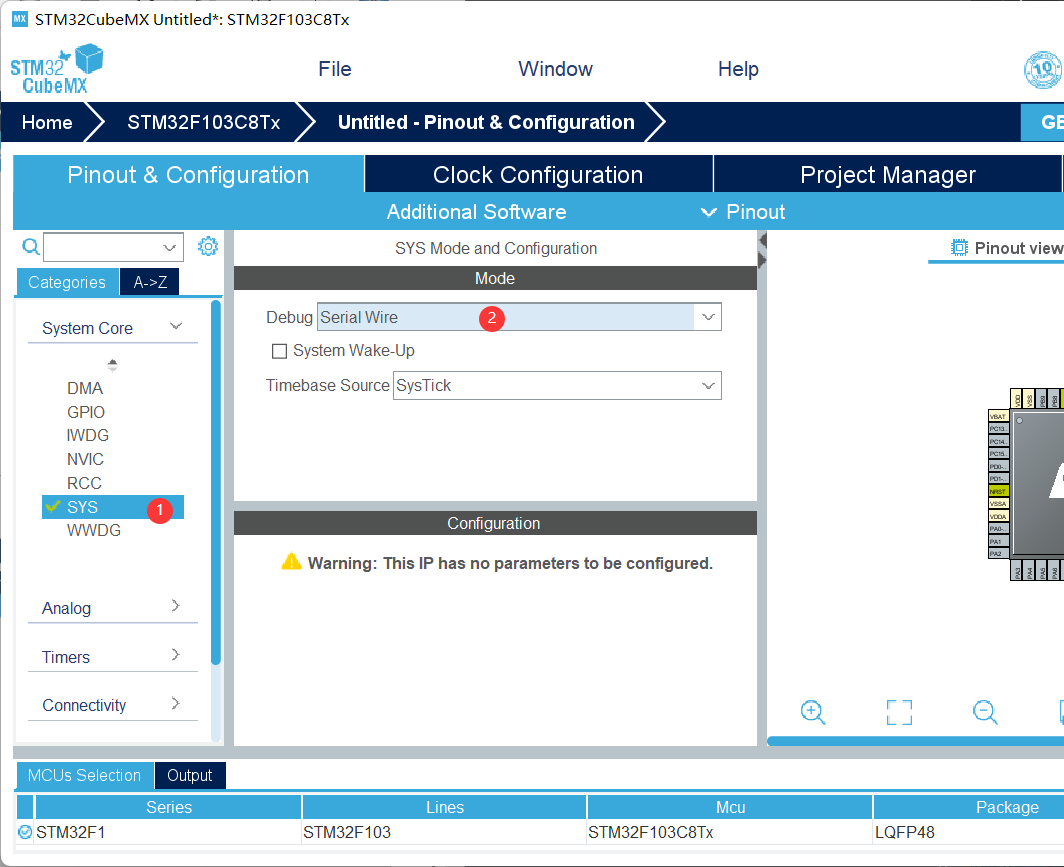Collapse the mode panel using splitter arrows

(x=762, y=250)
